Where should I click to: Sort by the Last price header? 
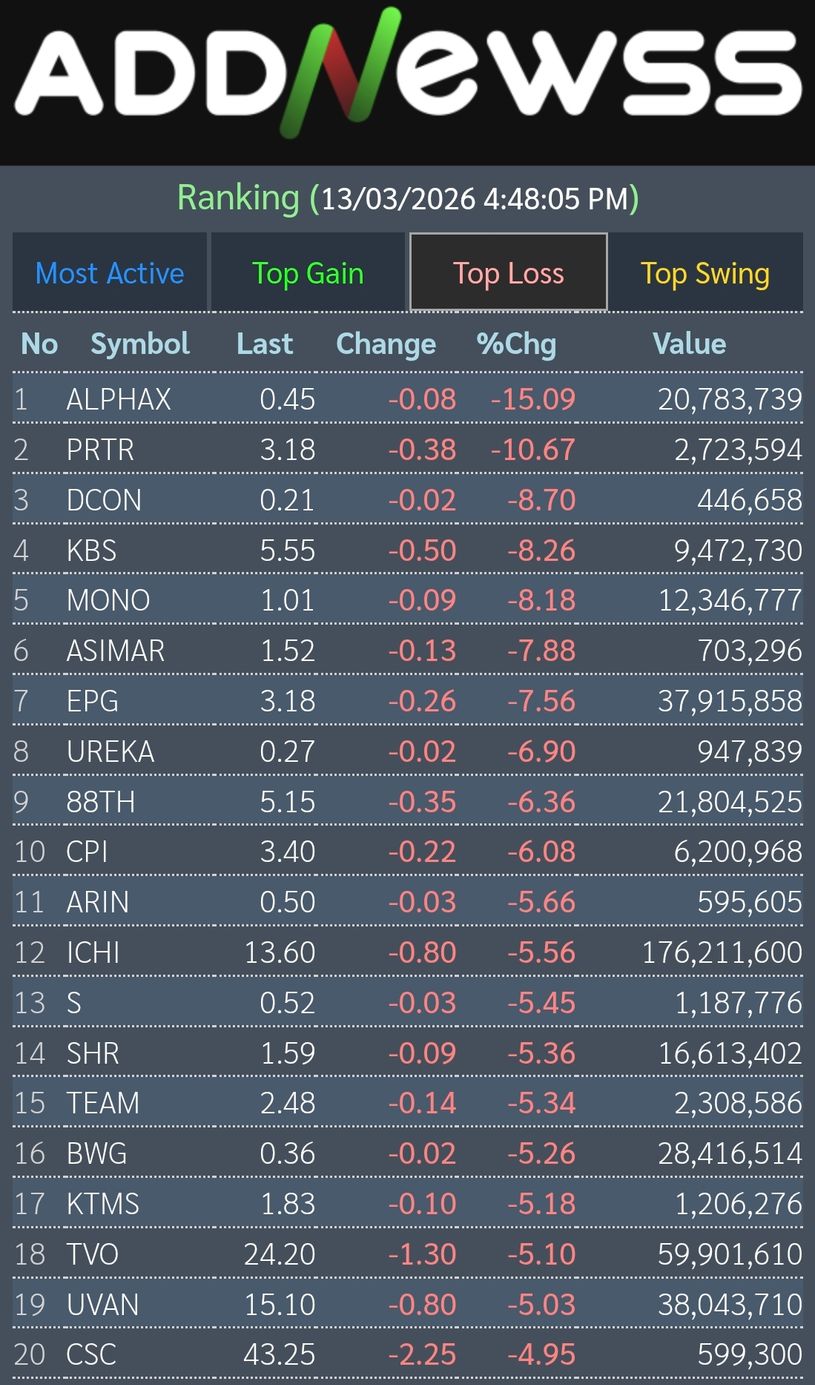pyautogui.click(x=265, y=344)
